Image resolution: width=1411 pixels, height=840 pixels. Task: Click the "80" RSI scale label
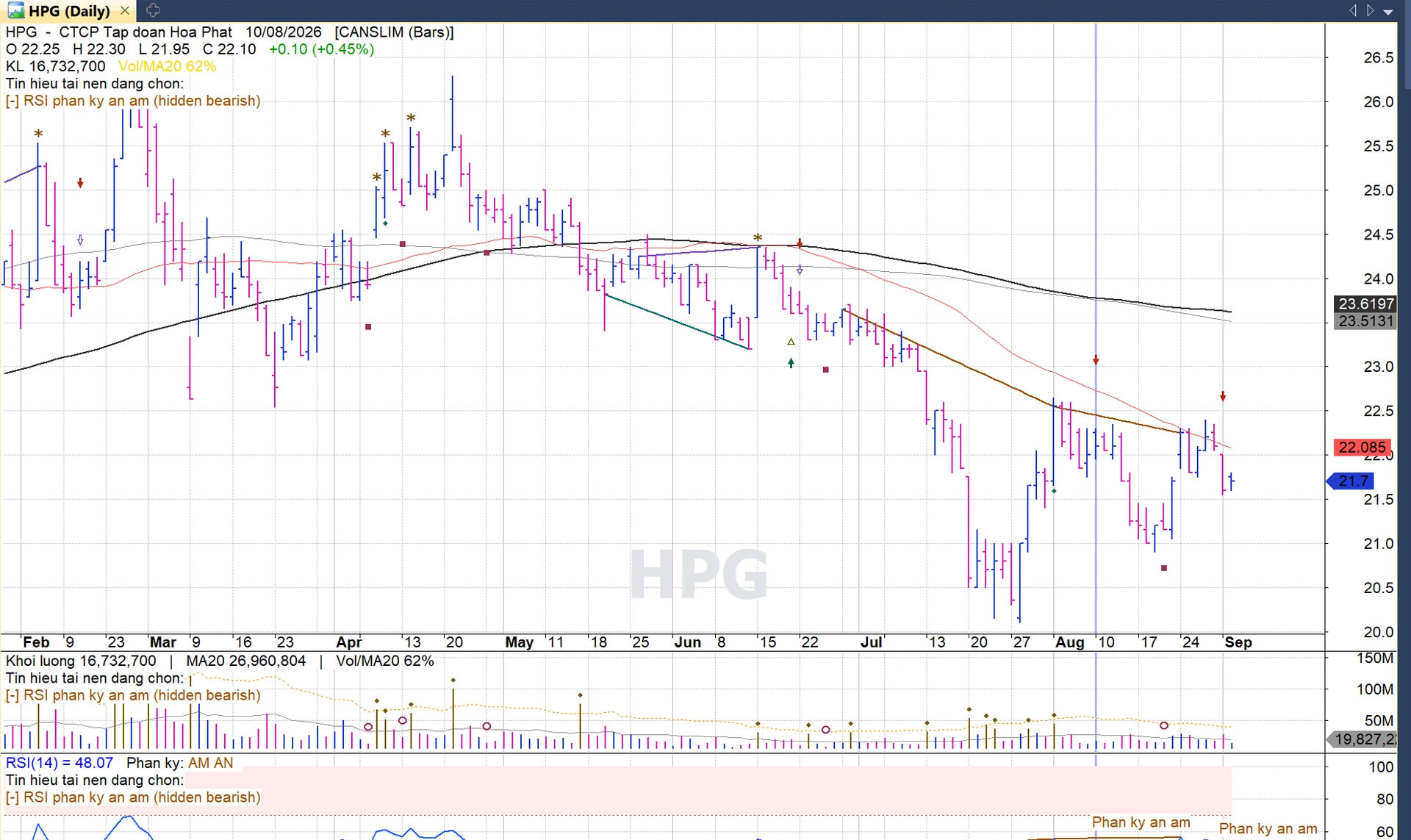click(1385, 799)
